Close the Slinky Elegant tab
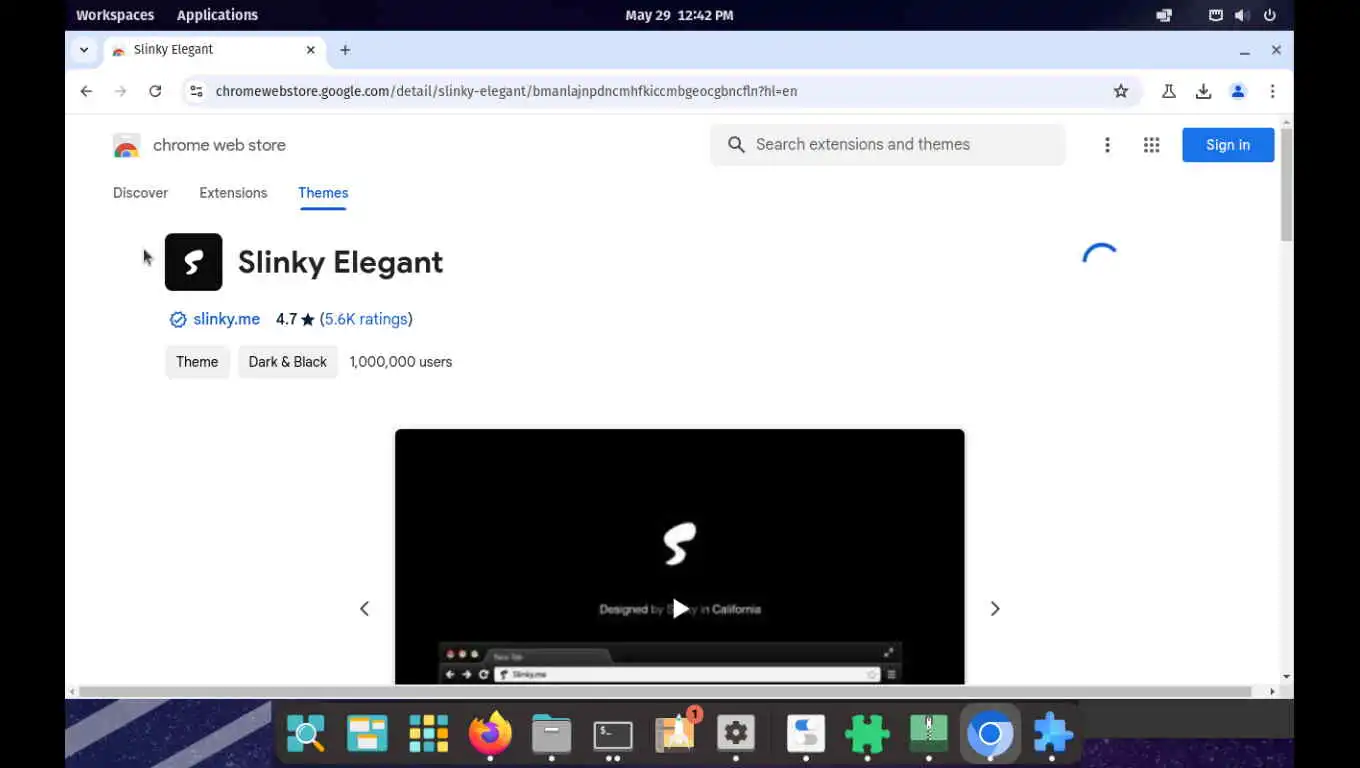The image size is (1360, 768). click(x=311, y=50)
